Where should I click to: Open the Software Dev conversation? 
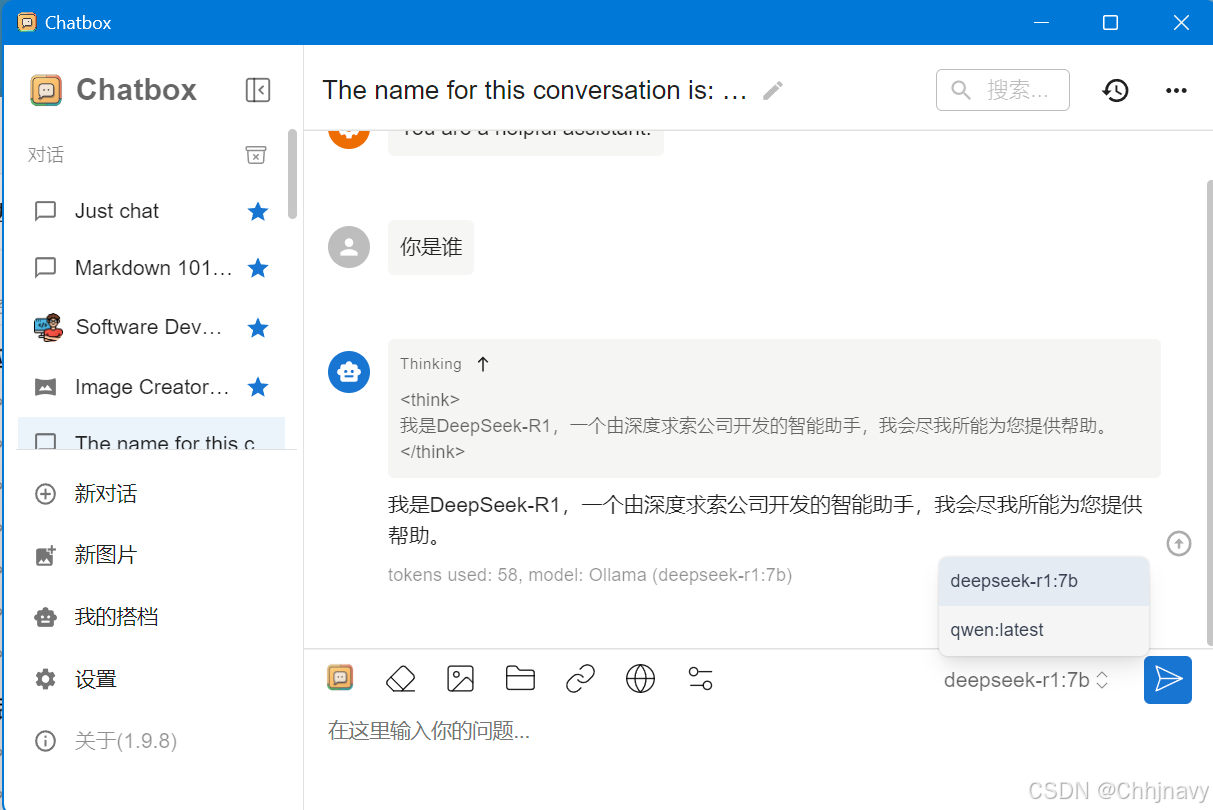[x=152, y=327]
